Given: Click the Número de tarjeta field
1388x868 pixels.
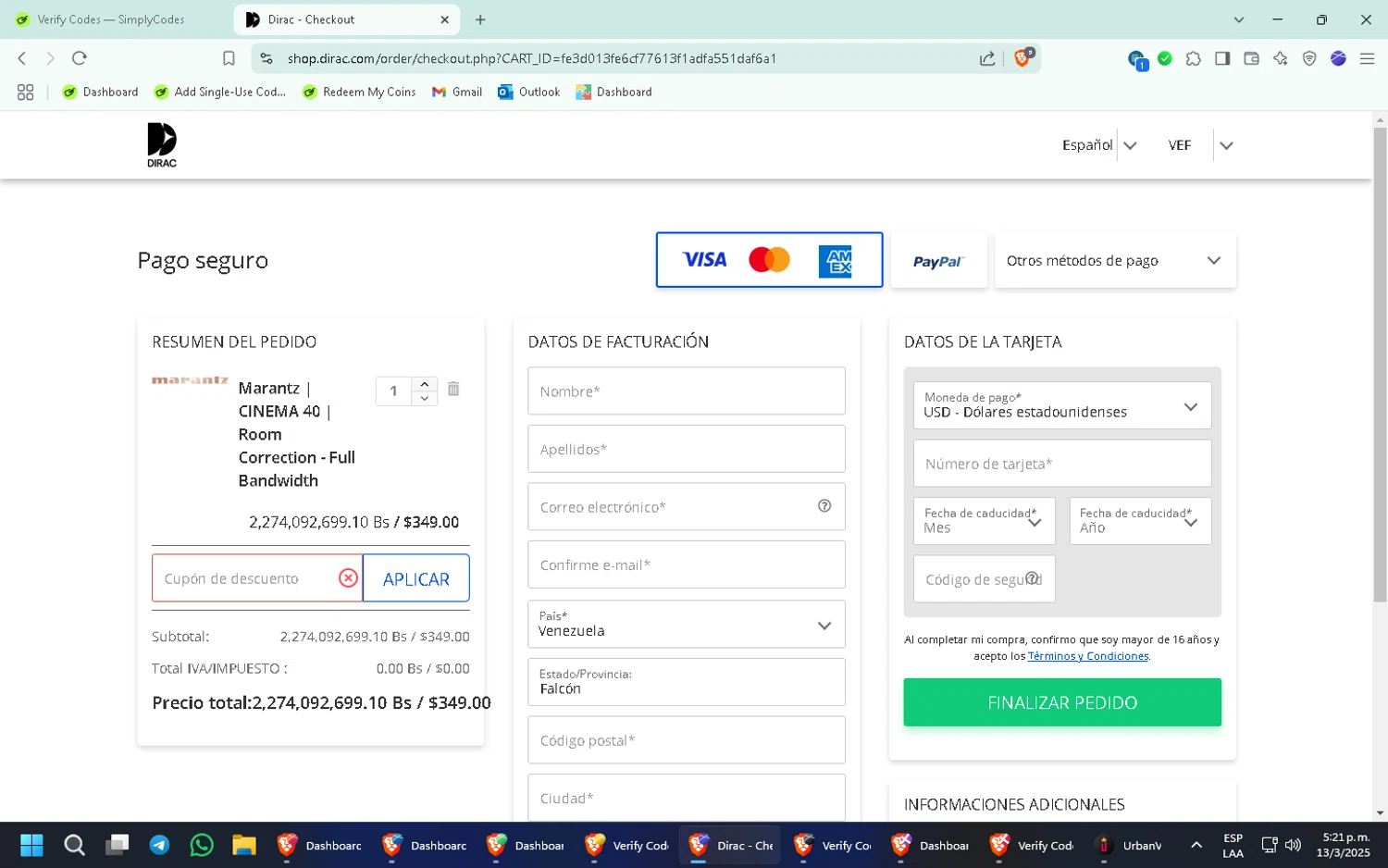Looking at the screenshot, I should [1062, 463].
